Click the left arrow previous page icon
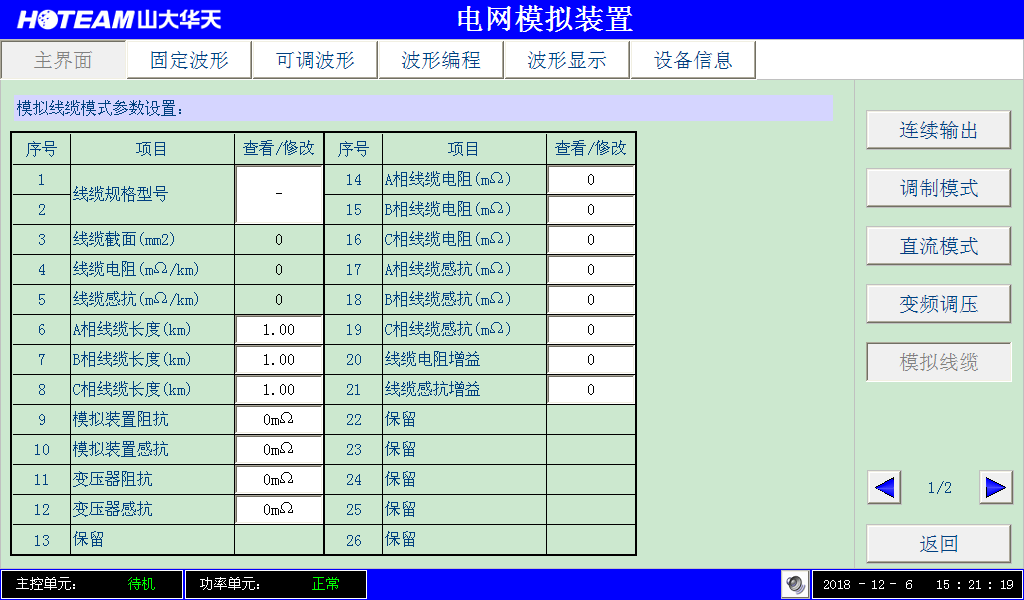Viewport: 1024px width, 600px height. click(884, 487)
